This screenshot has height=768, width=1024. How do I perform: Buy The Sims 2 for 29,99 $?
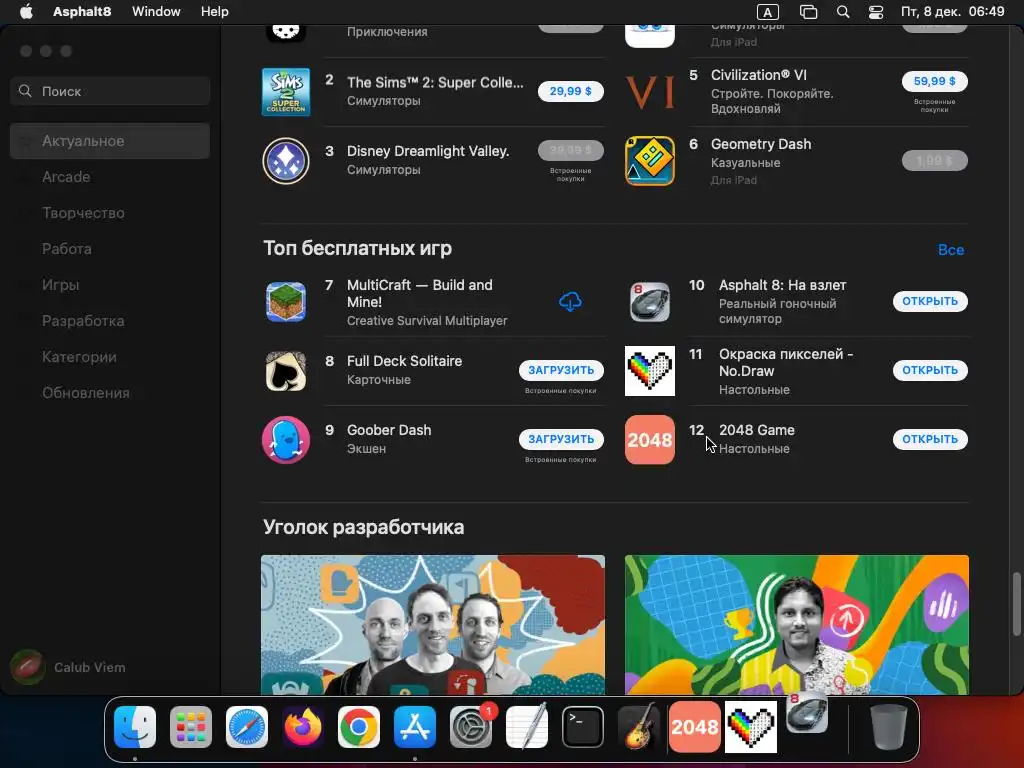tap(570, 91)
